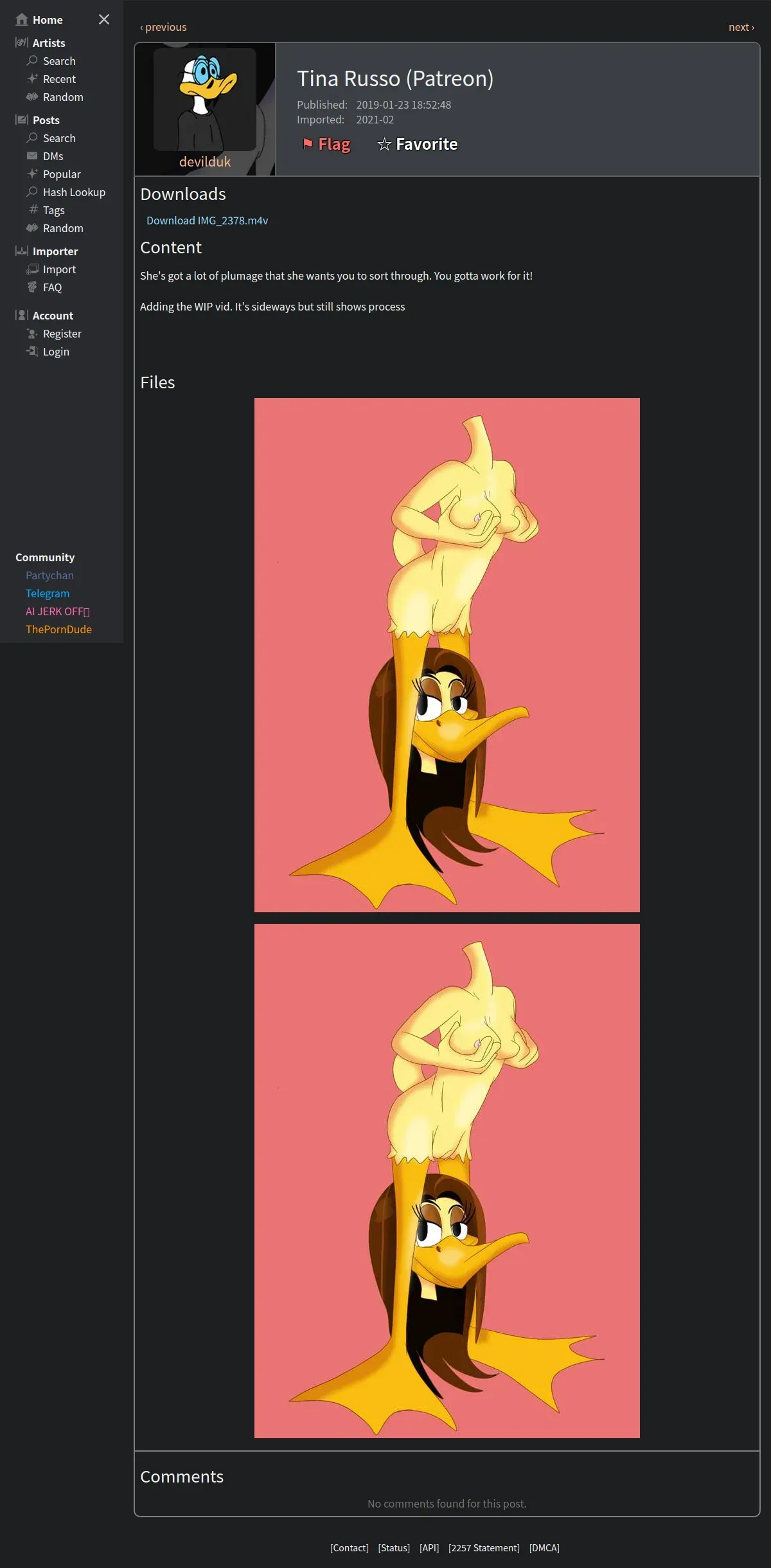Open Popular posts page
Screen dimensions: 771x1568
click(62, 174)
